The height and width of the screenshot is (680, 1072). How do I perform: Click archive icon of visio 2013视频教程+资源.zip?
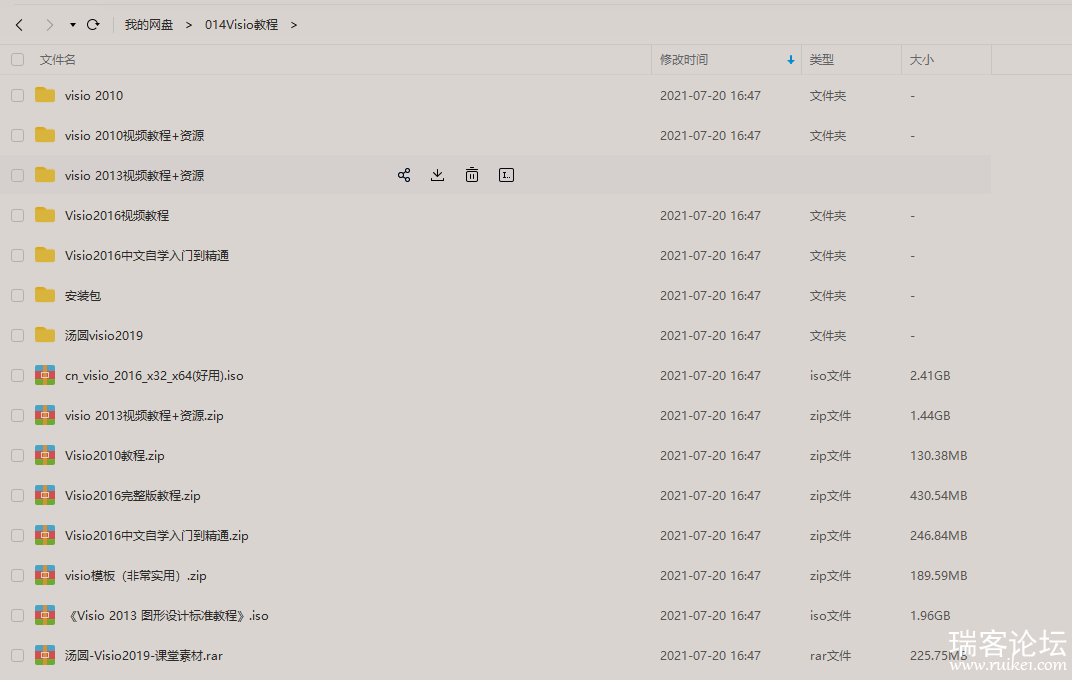click(45, 415)
